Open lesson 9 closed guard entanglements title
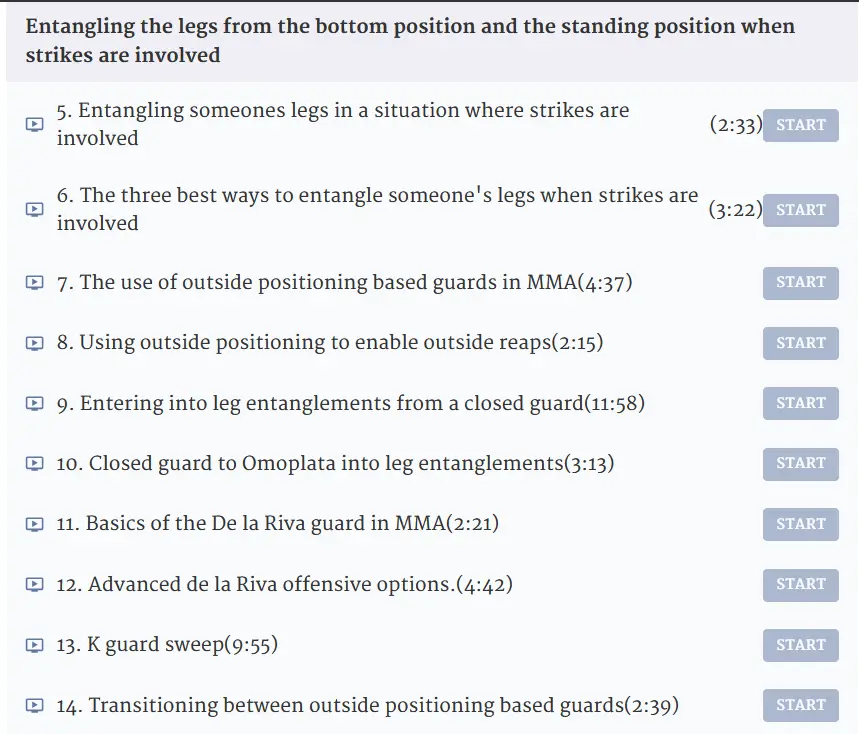This screenshot has height=734, width=859. point(351,403)
